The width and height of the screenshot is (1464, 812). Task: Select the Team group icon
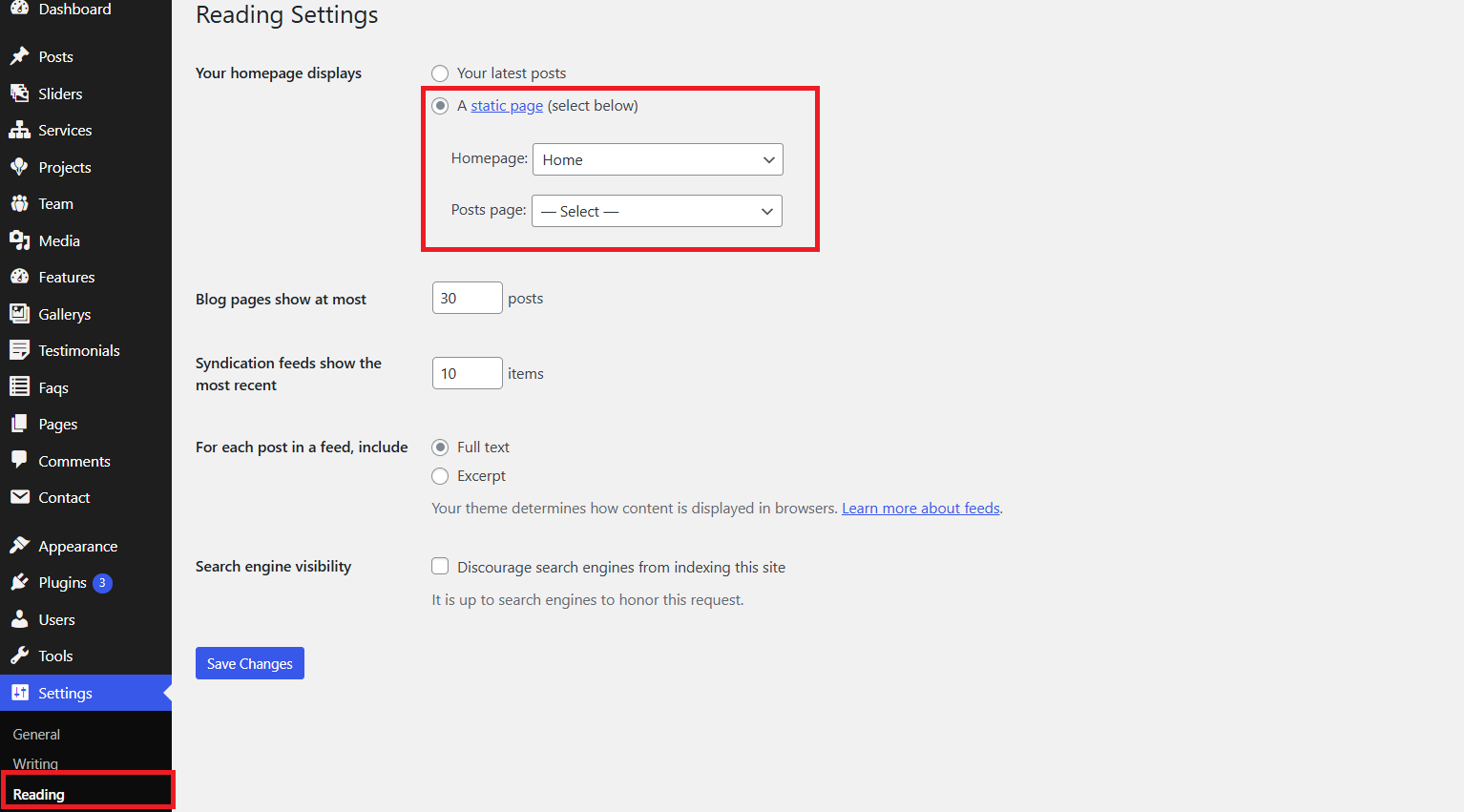point(19,203)
